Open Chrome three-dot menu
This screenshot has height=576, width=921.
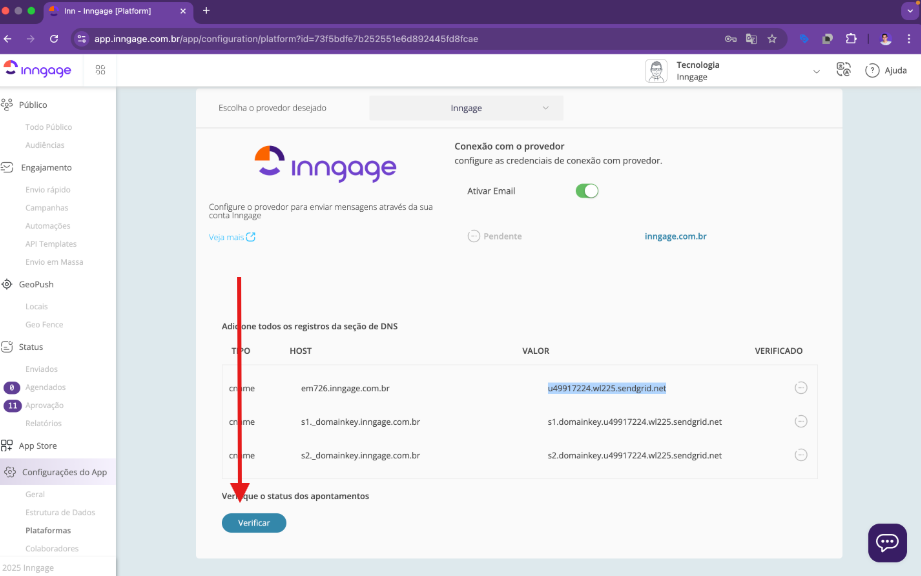click(909, 39)
